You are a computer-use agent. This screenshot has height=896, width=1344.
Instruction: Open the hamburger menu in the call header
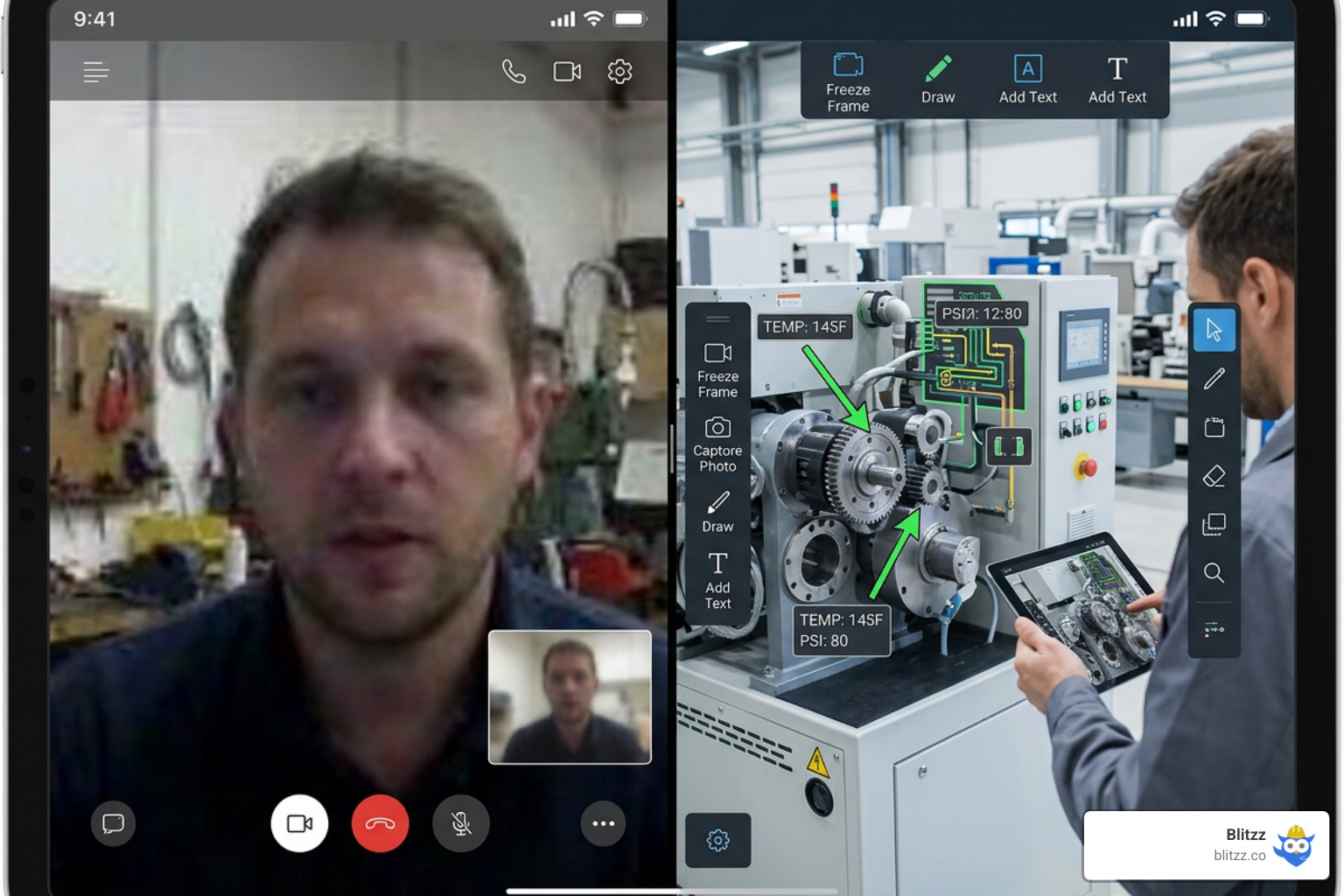[x=95, y=72]
